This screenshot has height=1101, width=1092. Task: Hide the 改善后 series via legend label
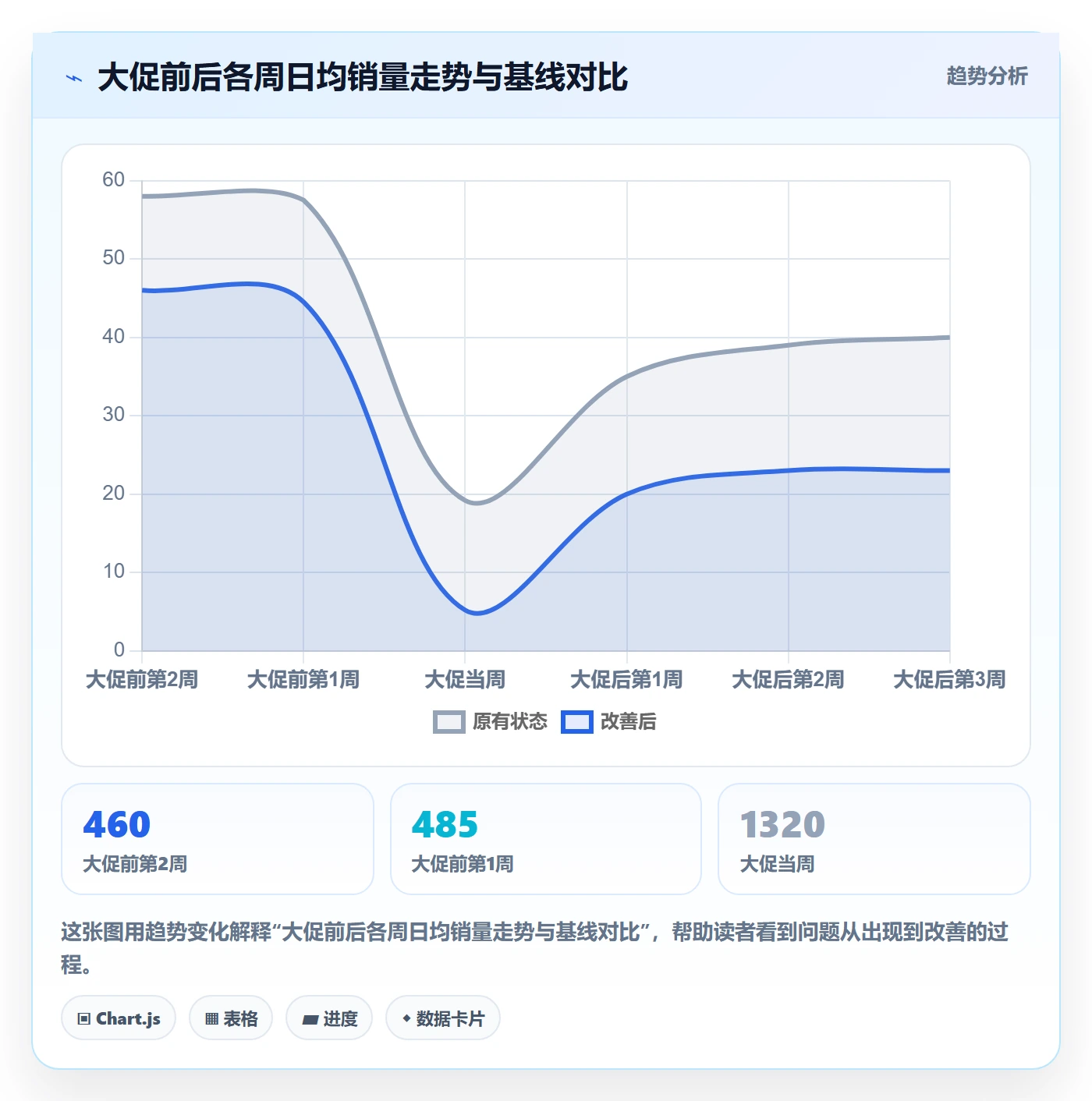(629, 722)
